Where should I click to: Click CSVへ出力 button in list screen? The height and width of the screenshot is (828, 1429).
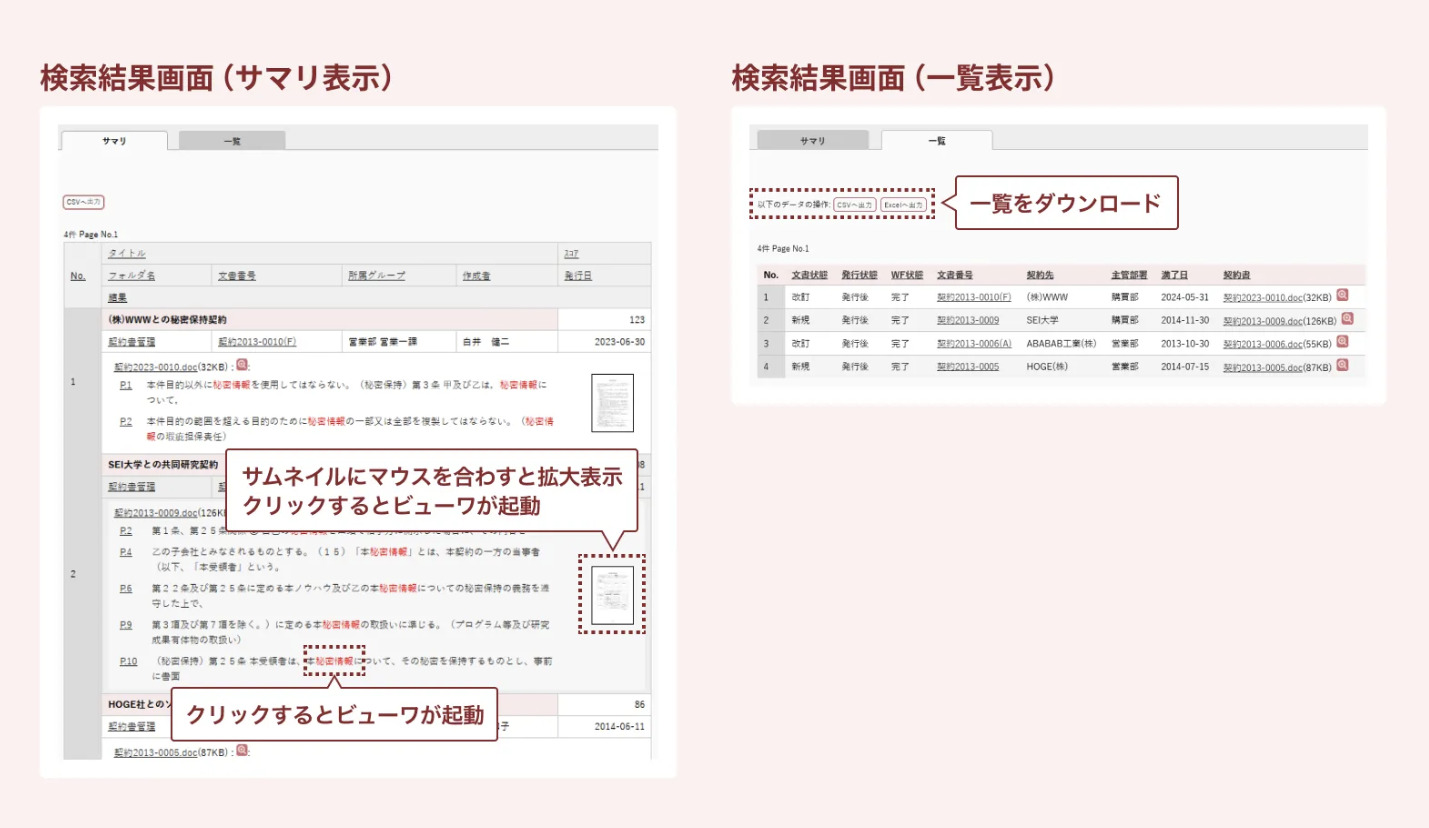(855, 204)
